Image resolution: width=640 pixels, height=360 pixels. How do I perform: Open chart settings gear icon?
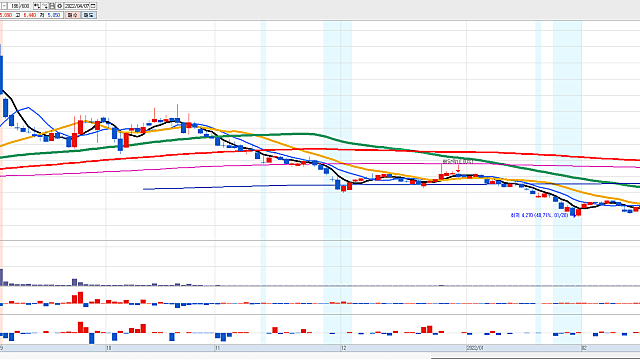[x=59, y=6]
